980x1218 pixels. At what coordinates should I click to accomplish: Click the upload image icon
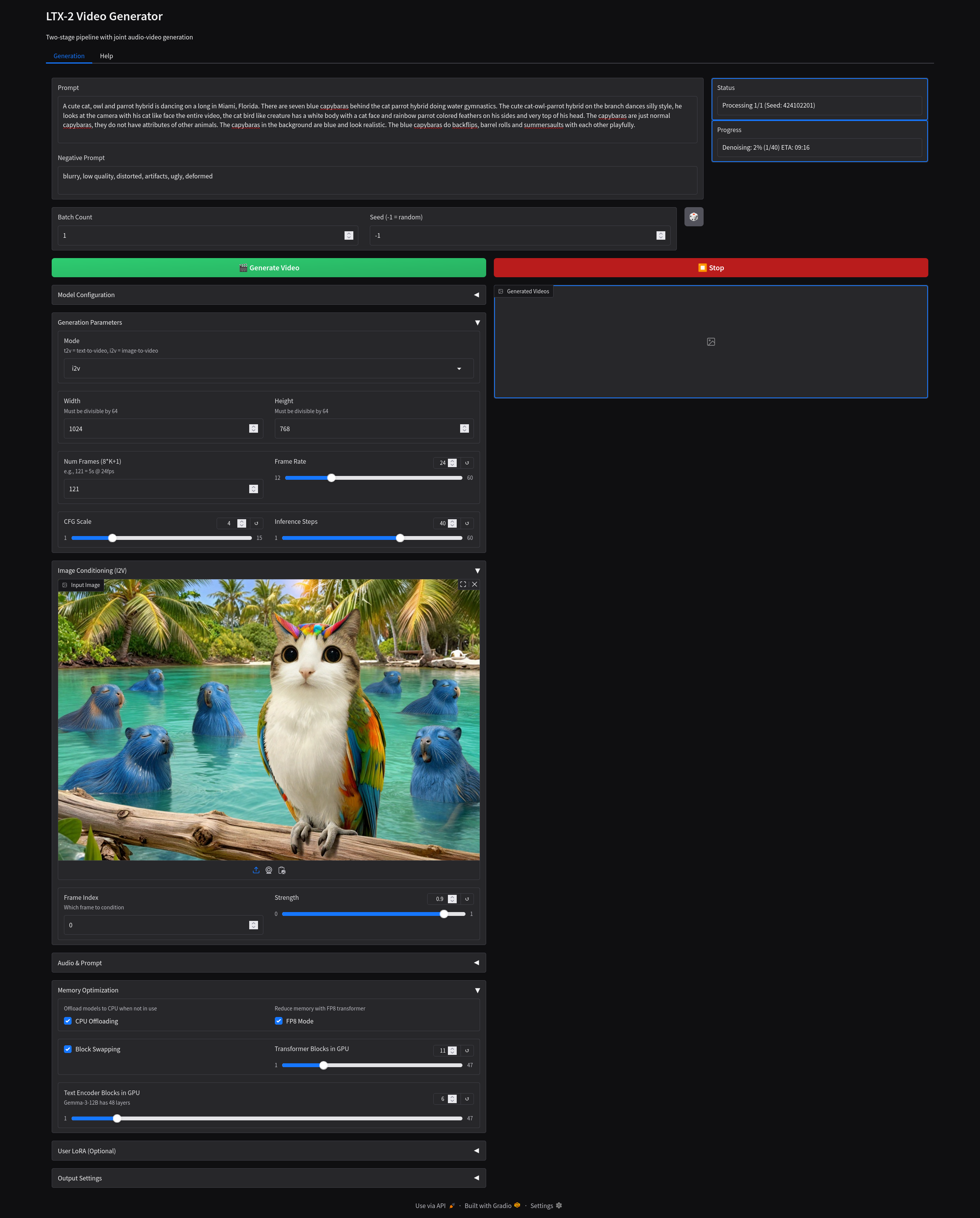coord(256,870)
